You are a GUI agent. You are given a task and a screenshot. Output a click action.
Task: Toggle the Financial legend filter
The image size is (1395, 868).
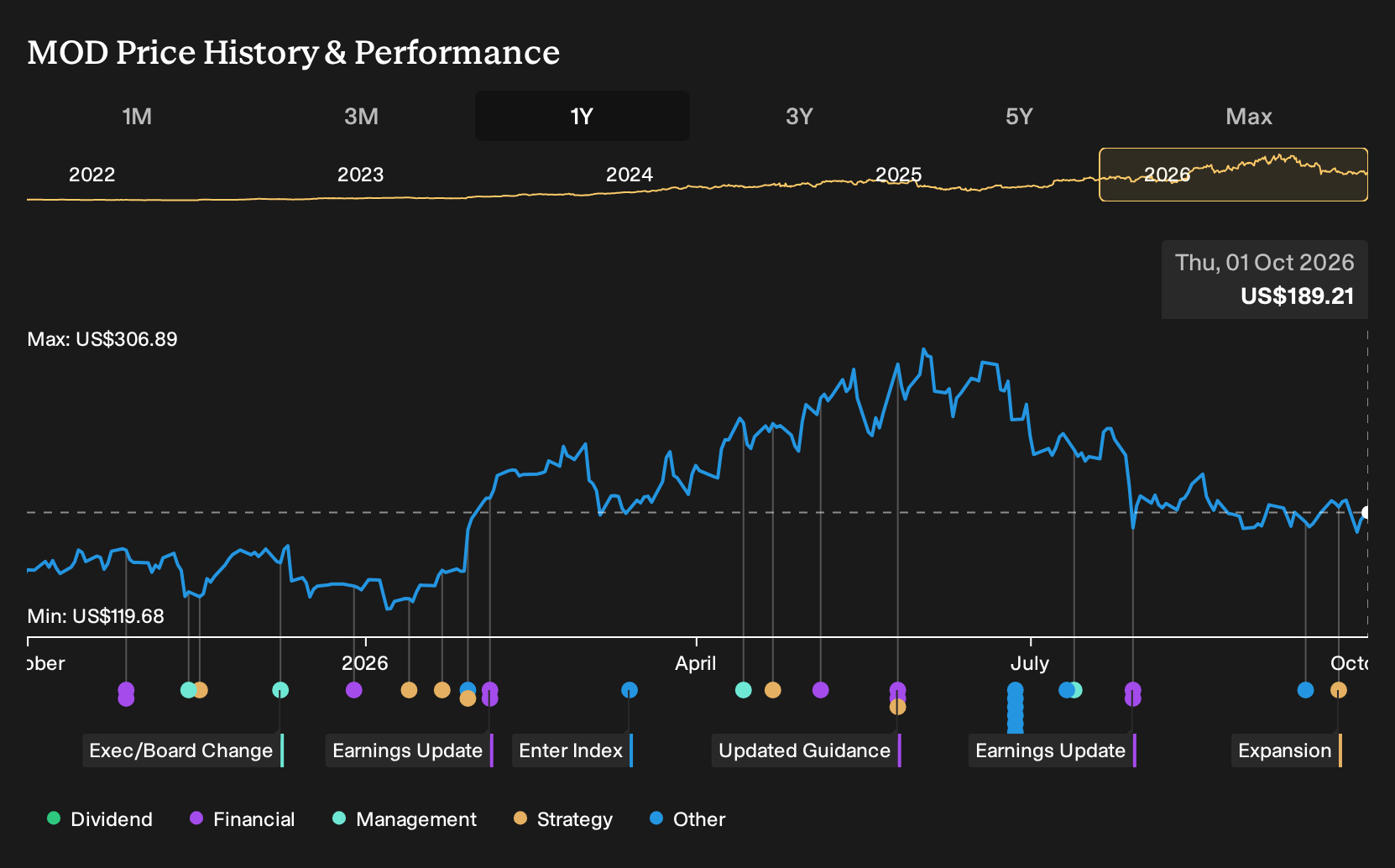[243, 818]
